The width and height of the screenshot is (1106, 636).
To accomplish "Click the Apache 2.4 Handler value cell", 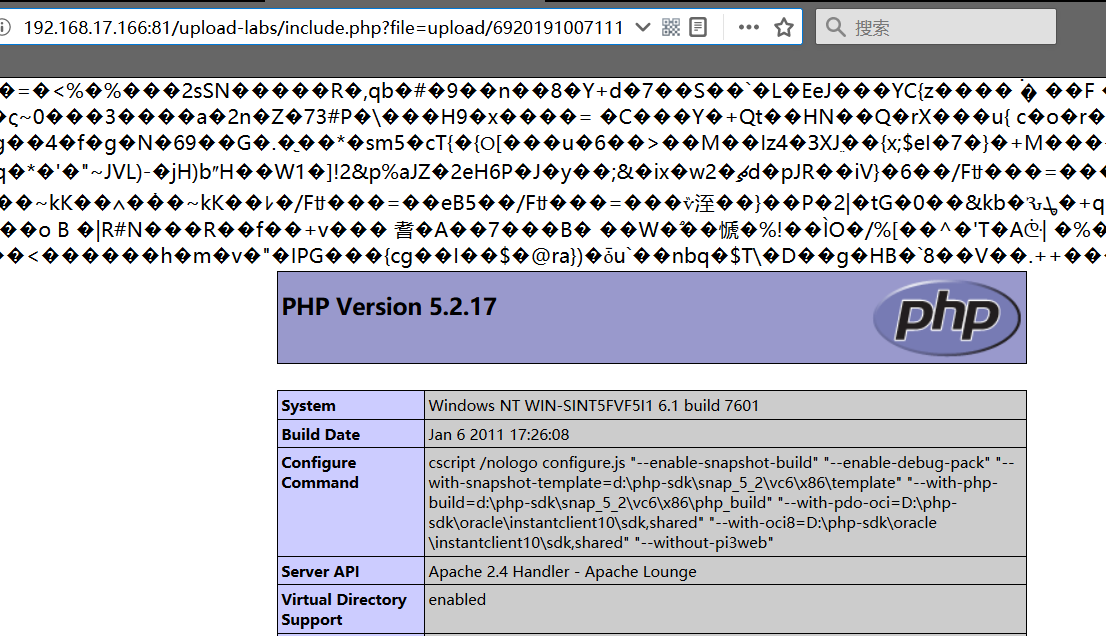I will [562, 572].
